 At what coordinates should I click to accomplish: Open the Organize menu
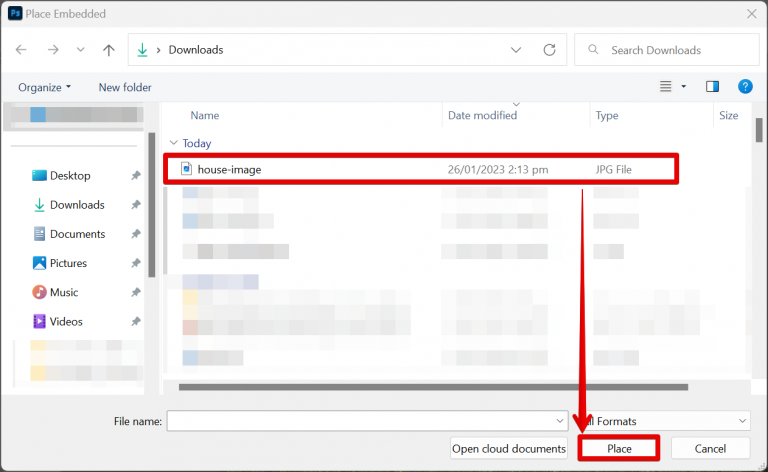pos(44,87)
